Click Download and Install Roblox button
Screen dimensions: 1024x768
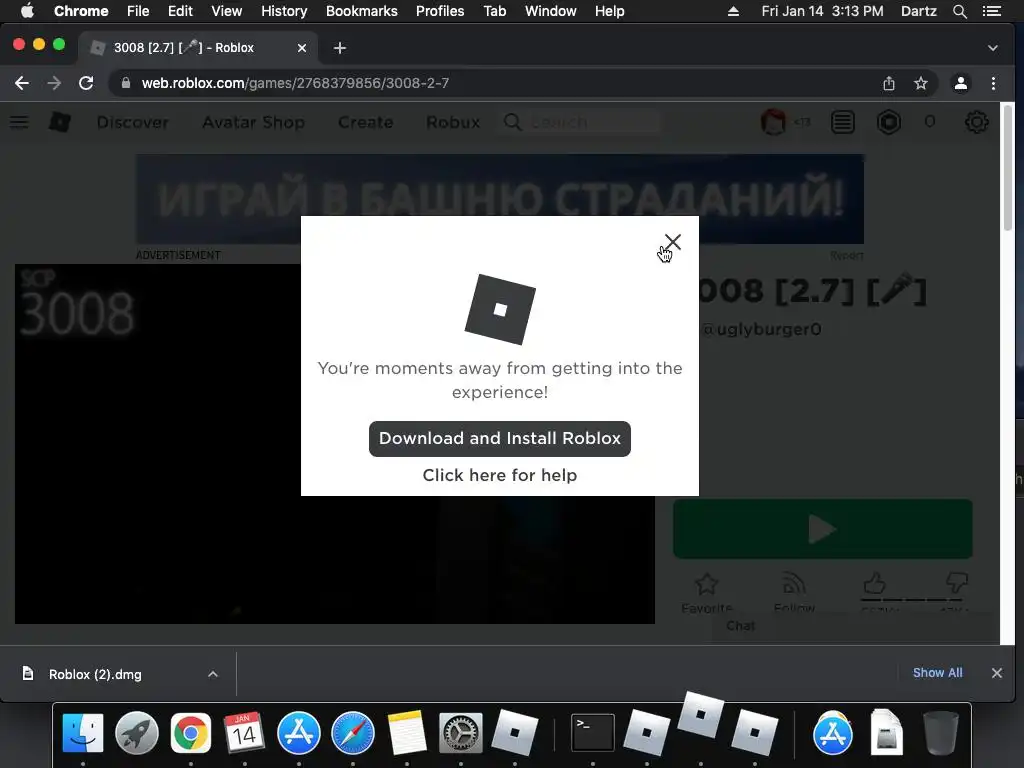500,438
